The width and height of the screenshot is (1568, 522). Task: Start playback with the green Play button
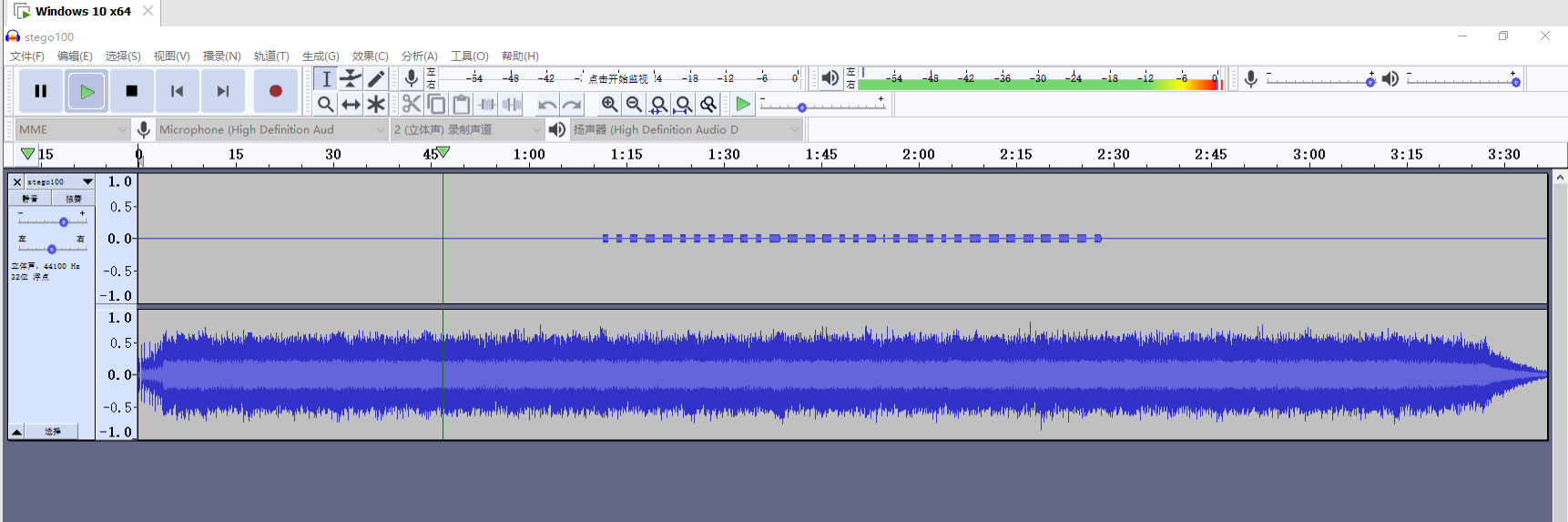87,91
